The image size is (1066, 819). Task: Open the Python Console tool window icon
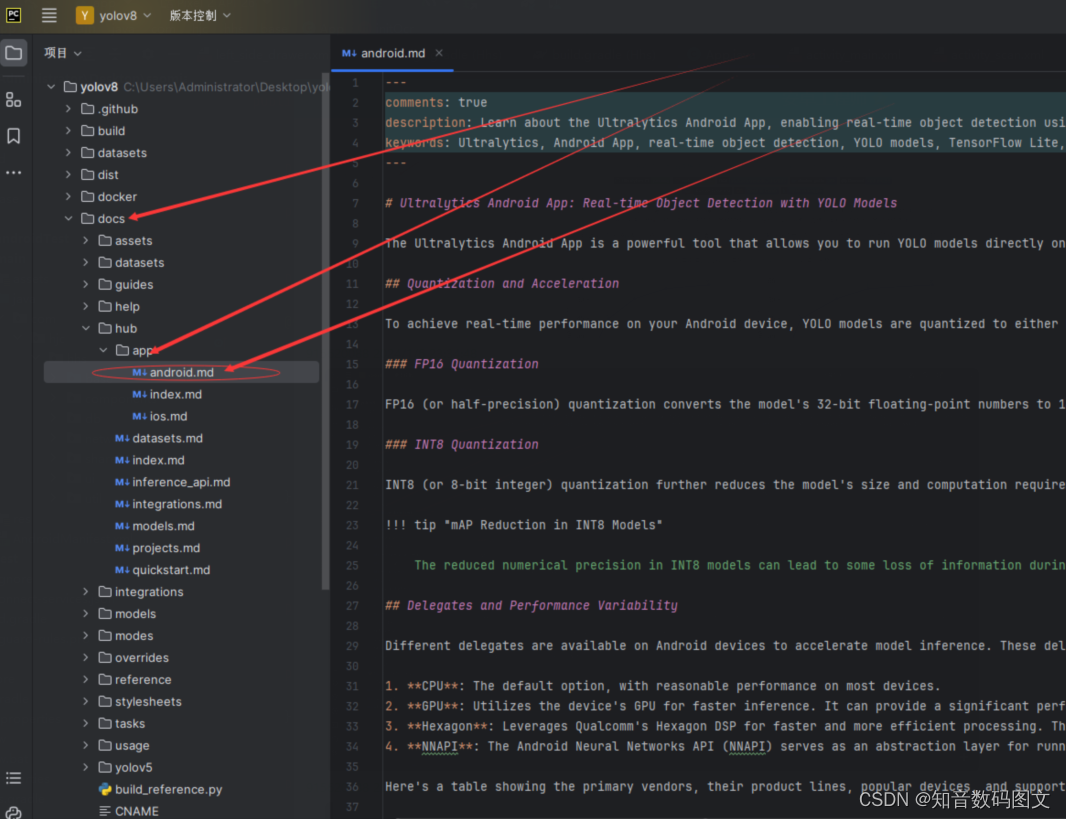[x=14, y=812]
